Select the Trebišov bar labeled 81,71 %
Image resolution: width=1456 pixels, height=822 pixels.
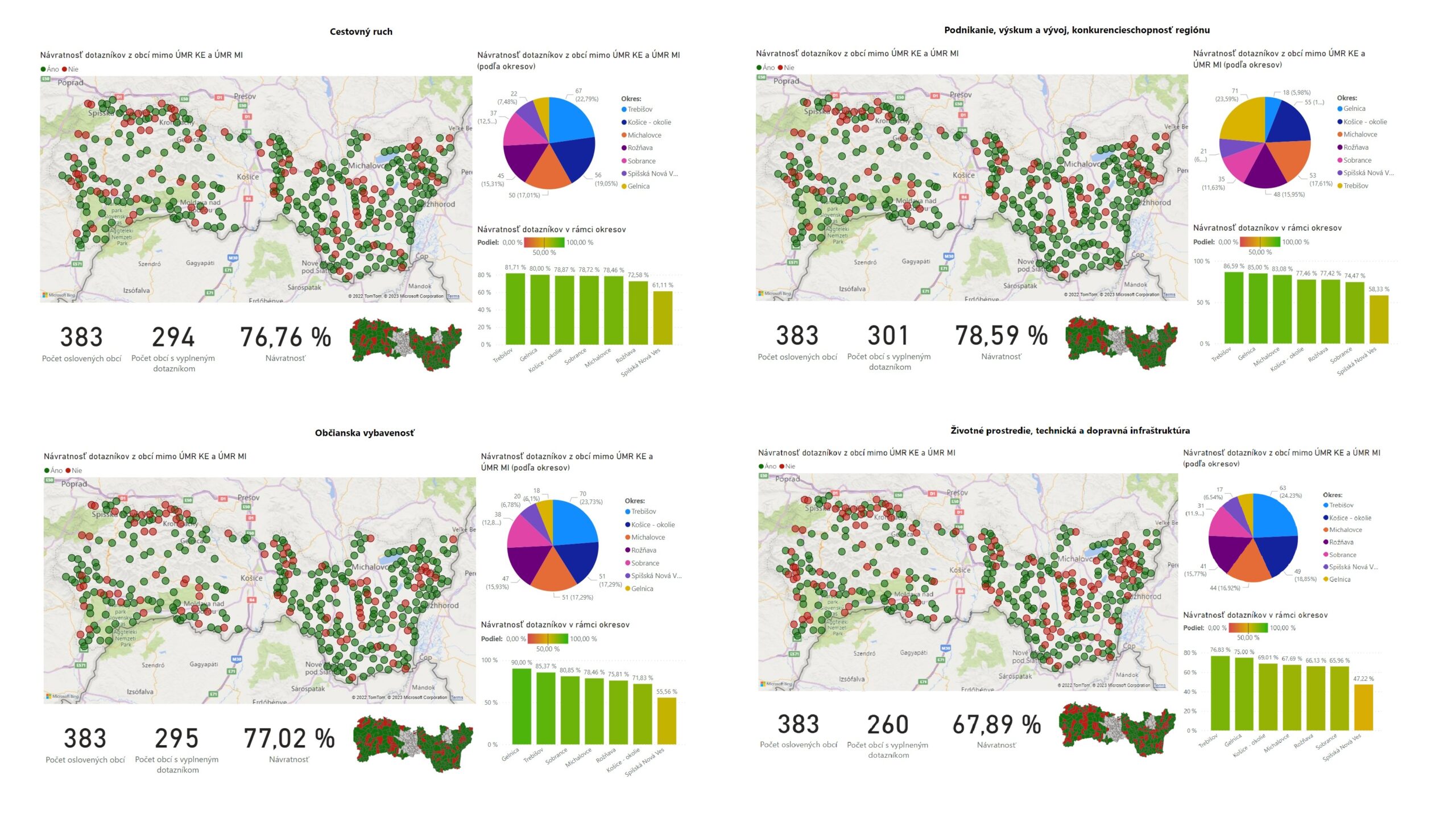coord(515,309)
